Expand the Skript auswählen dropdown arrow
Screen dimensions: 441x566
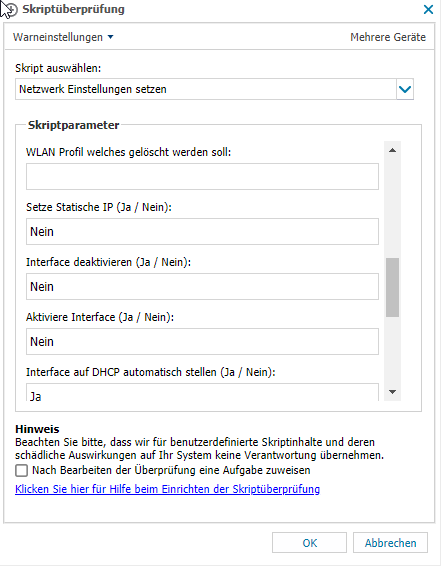coord(405,89)
